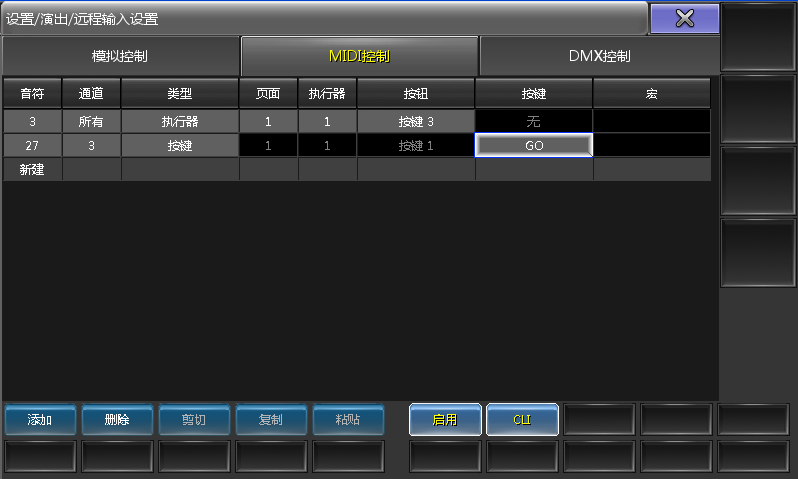Viewport: 798px width, 479px height.
Task: Select the 按键 3 button cell
Action: point(416,121)
